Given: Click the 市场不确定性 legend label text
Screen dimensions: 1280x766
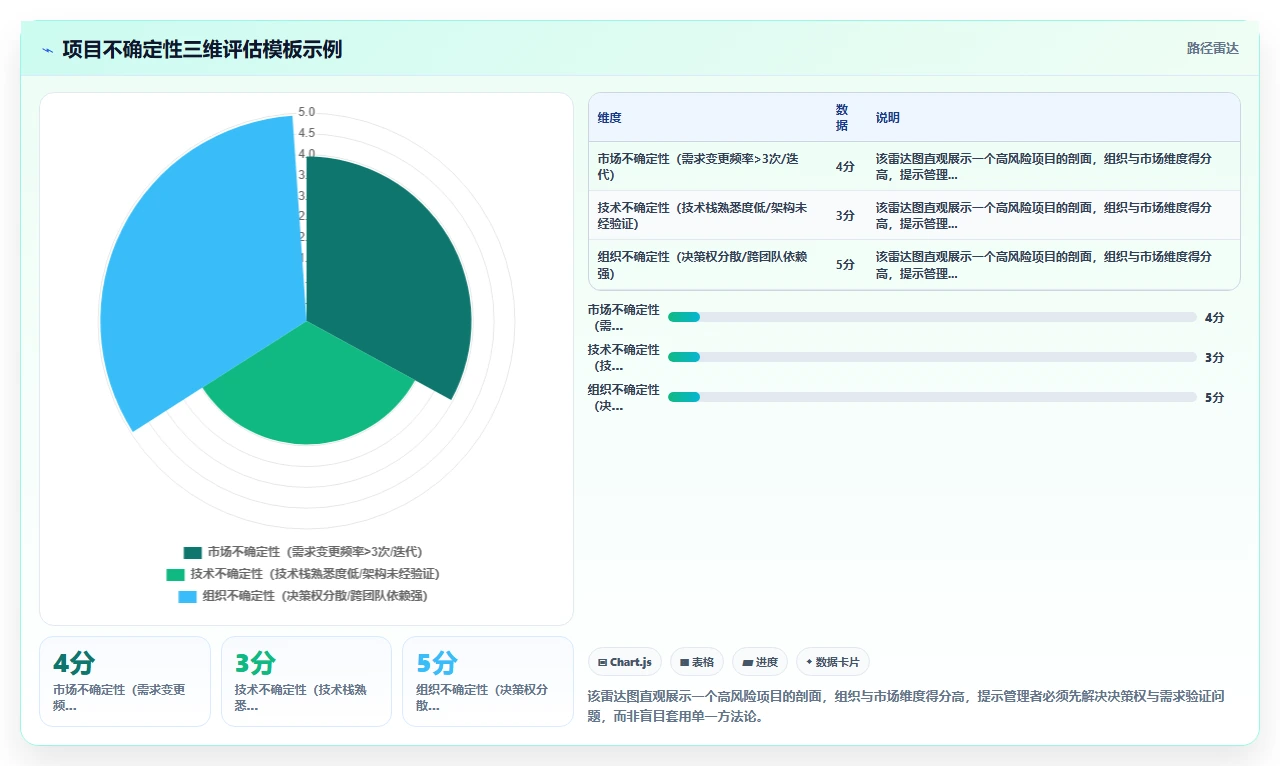Looking at the screenshot, I should 315,552.
